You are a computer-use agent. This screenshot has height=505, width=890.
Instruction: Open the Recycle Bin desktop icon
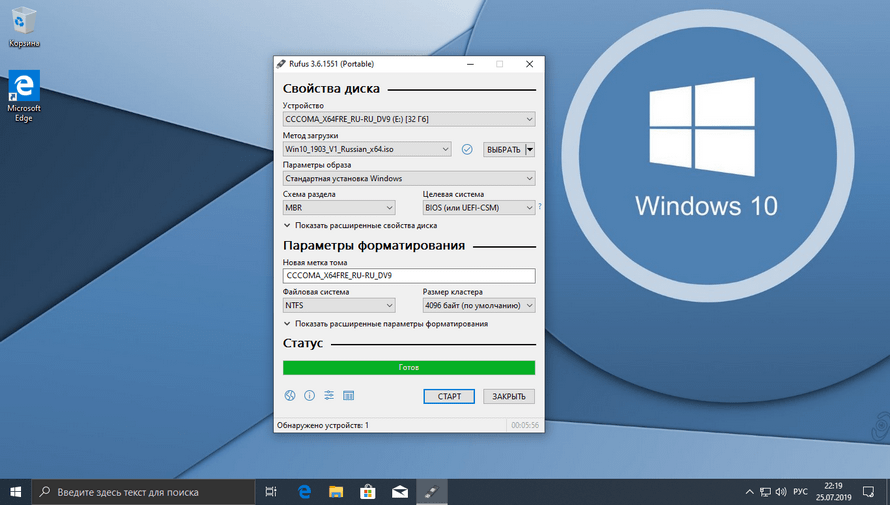24,27
